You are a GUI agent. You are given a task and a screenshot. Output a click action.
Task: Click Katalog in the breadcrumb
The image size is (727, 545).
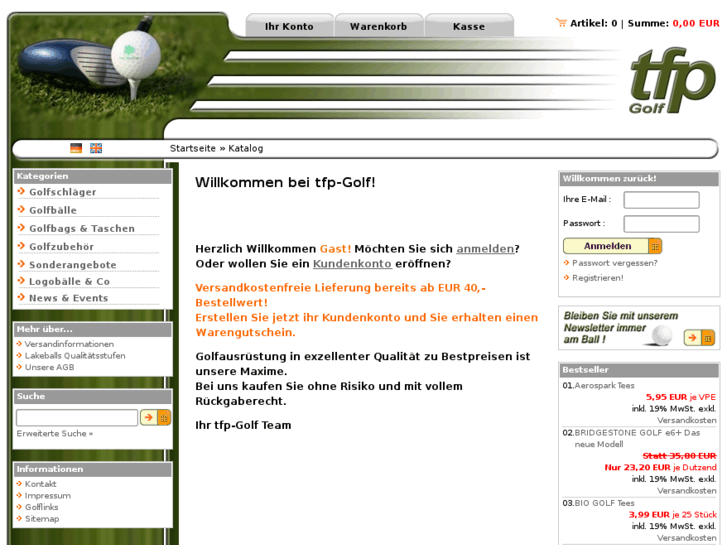(246, 148)
